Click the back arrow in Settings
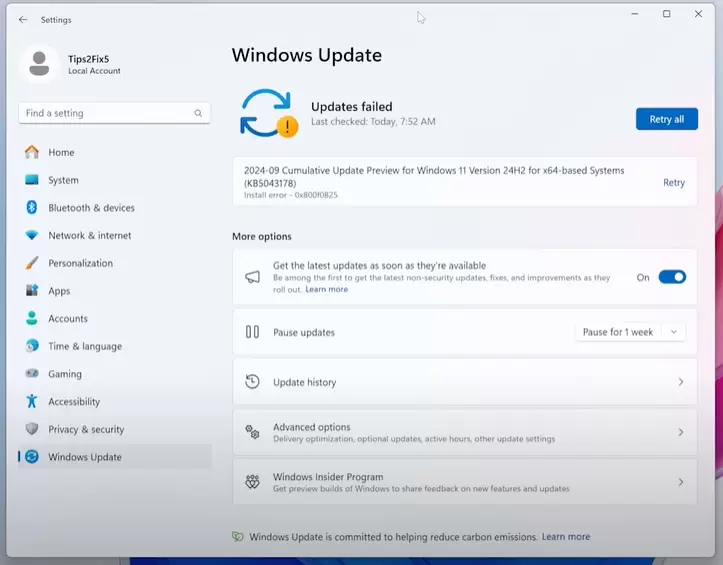723x565 pixels. [23, 20]
